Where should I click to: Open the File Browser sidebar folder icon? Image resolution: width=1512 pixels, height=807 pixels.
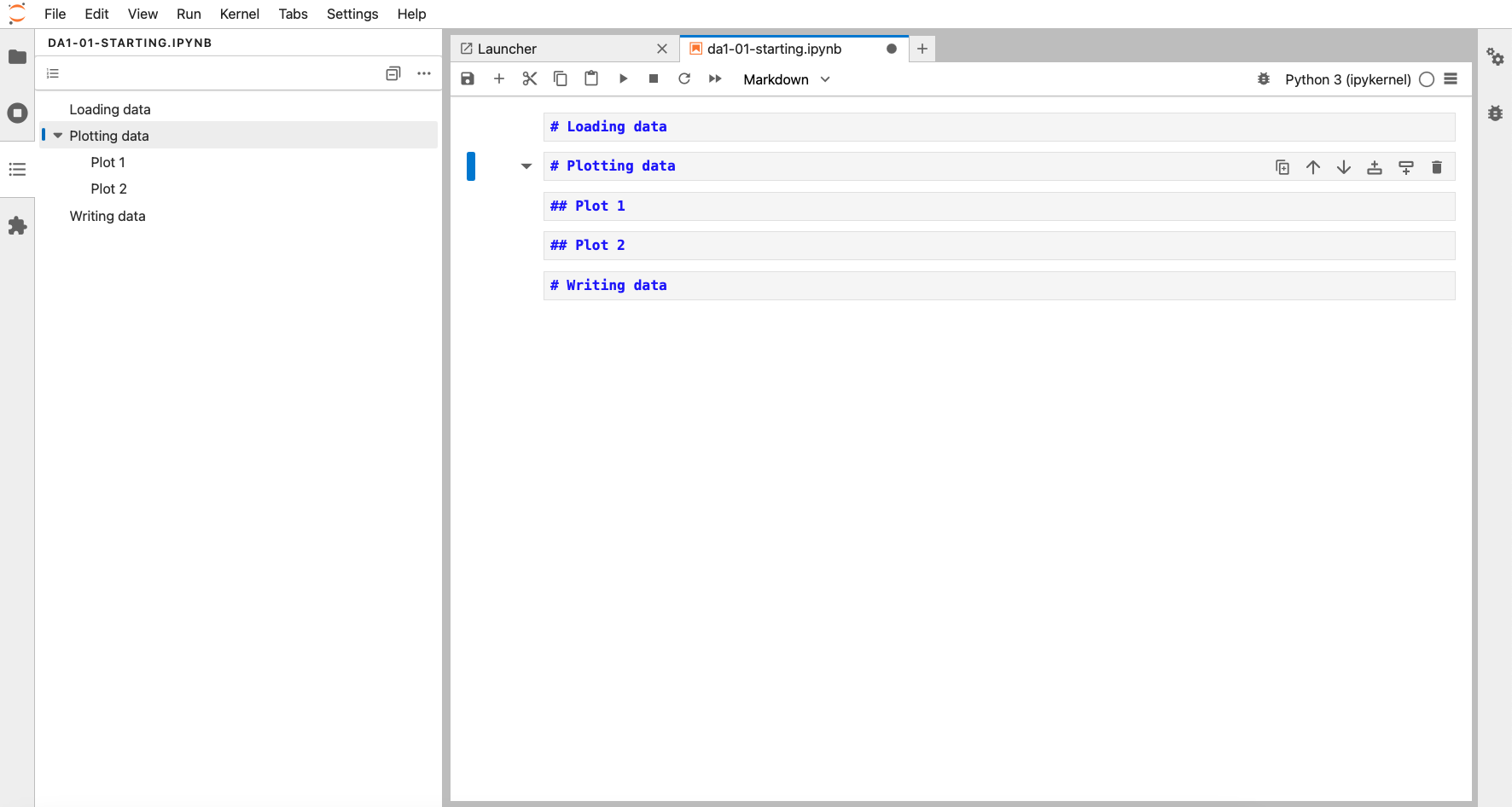pyautogui.click(x=17, y=57)
